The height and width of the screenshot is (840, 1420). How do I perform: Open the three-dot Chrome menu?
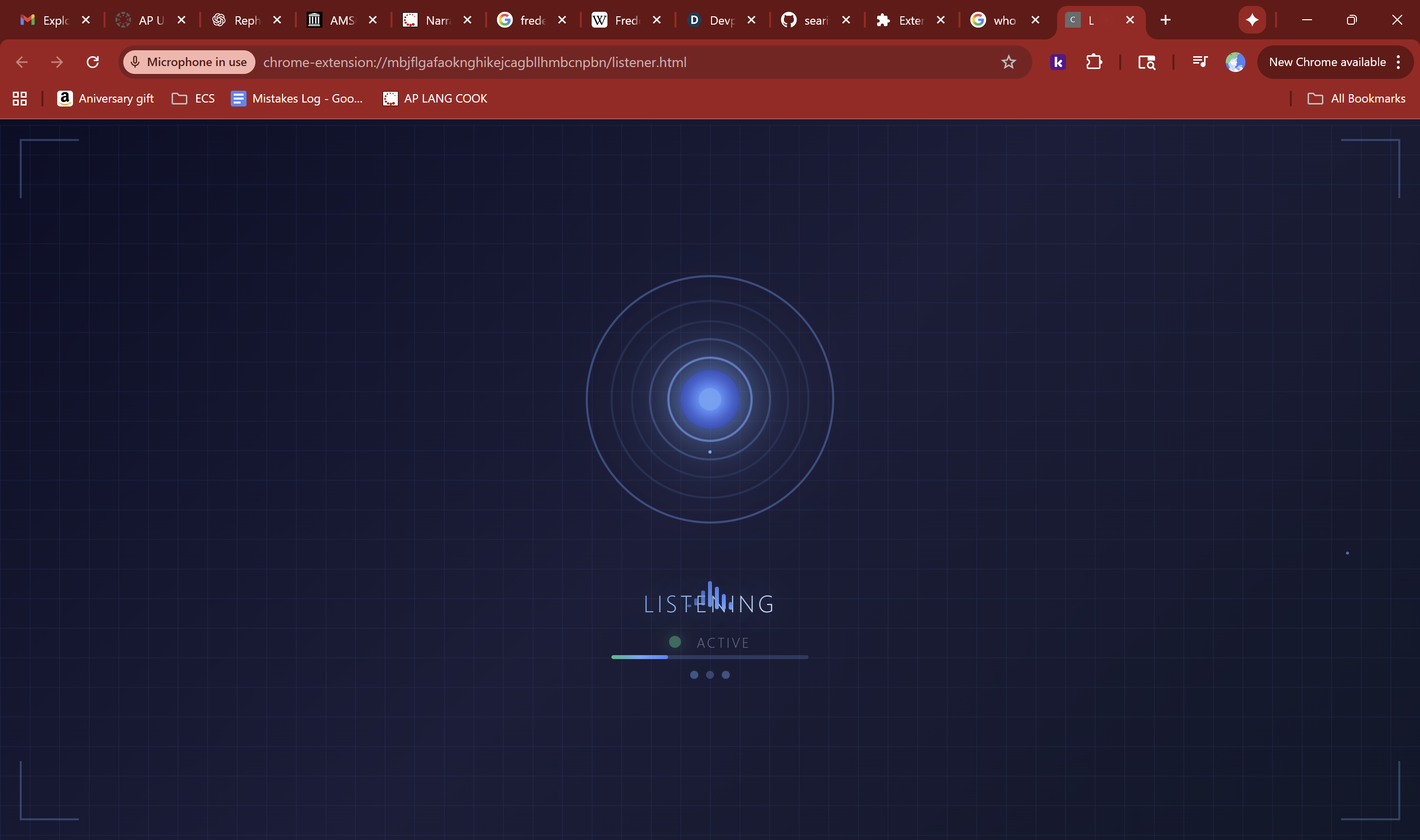1398,62
